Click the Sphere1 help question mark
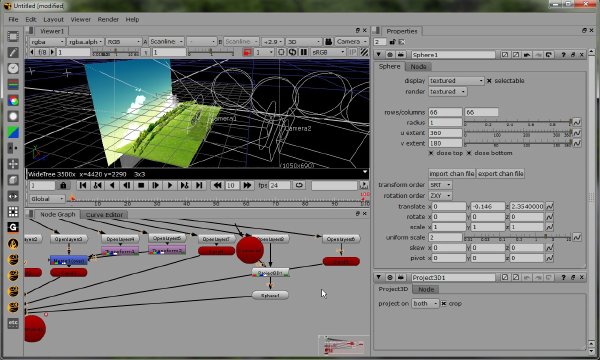 (563, 55)
